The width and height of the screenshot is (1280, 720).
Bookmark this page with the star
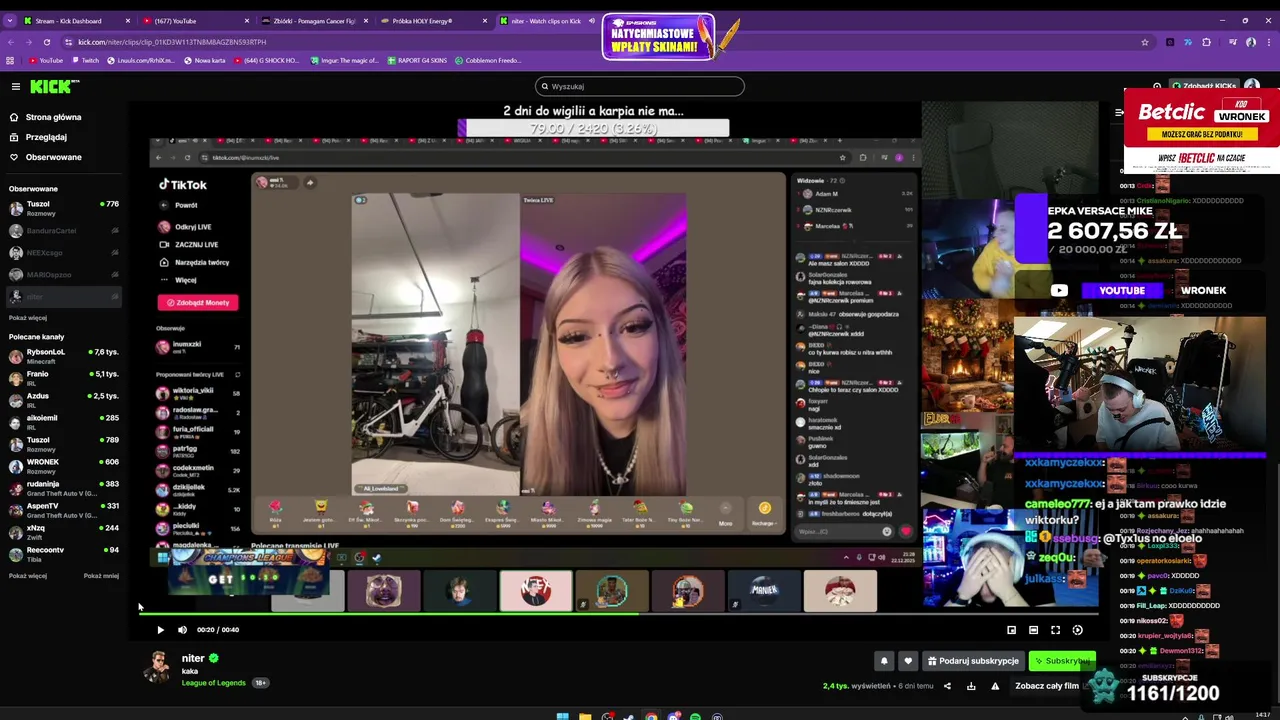pos(1145,42)
